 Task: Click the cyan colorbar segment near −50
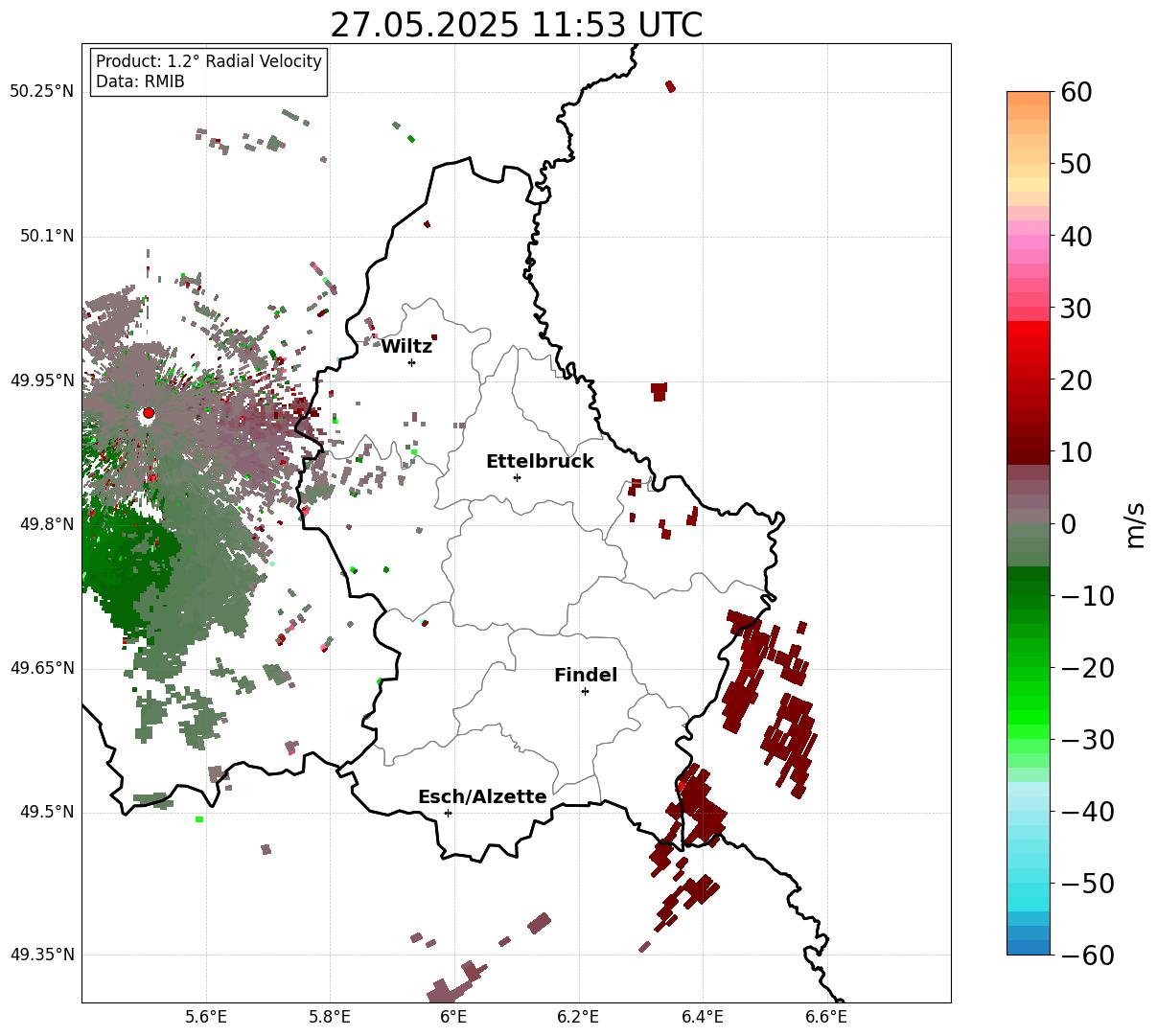(x=1029, y=889)
